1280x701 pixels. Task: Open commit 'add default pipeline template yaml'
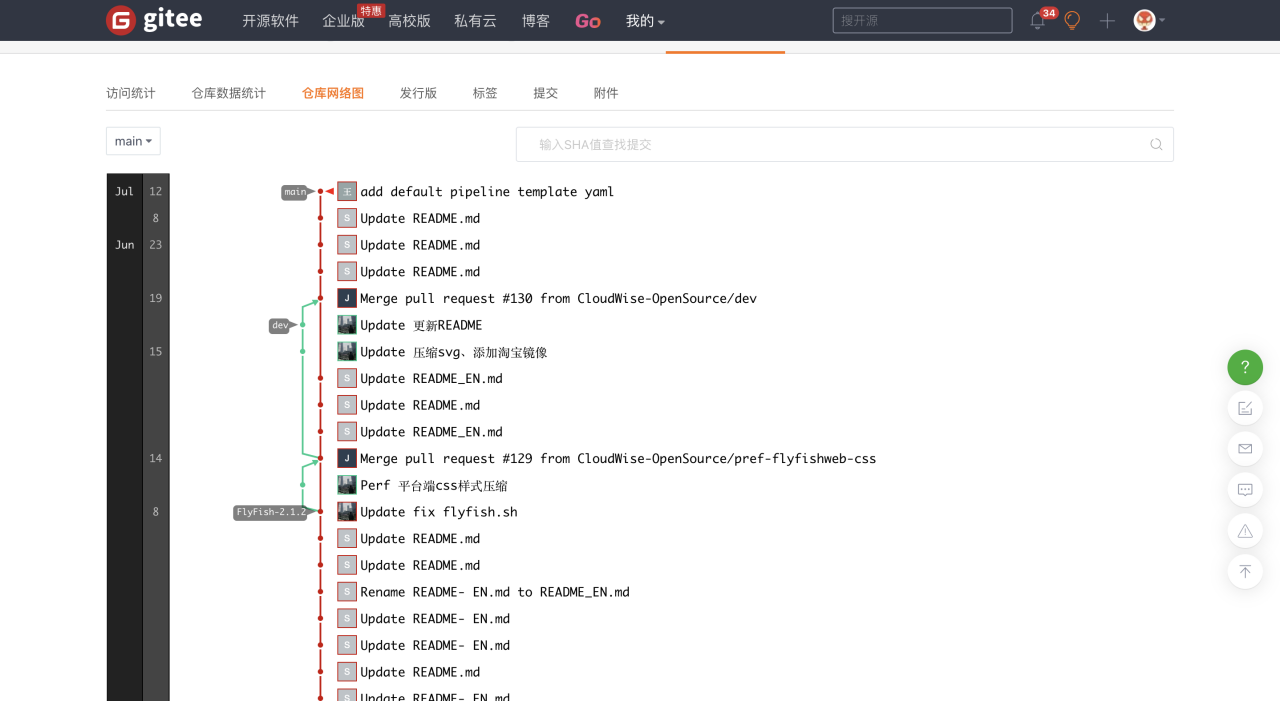click(x=487, y=192)
